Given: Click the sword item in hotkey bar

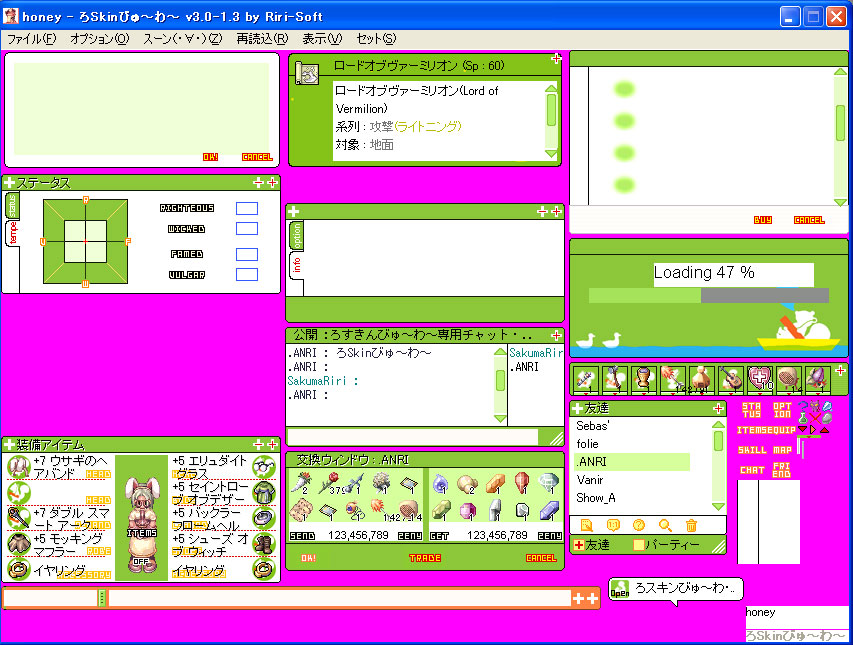Looking at the screenshot, I should (585, 379).
